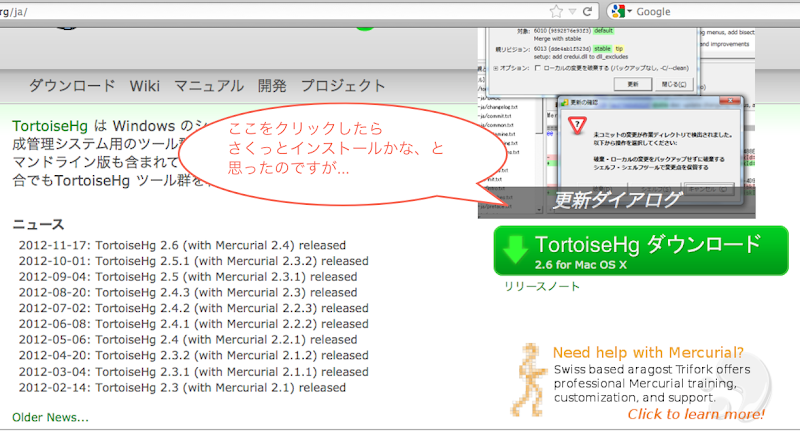The width and height of the screenshot is (800, 431).
Task: Select the 2012-09-04 TortoiseHg 2.5 news entry
Action: 188,277
